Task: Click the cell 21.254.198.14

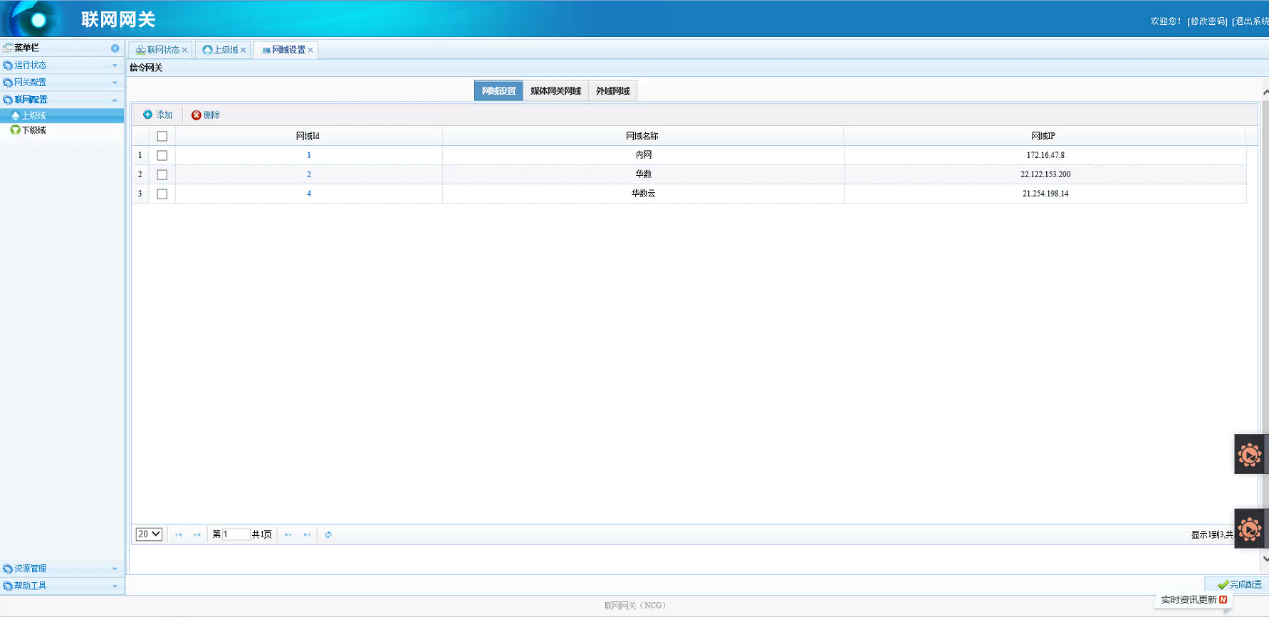Action: tap(1045, 193)
